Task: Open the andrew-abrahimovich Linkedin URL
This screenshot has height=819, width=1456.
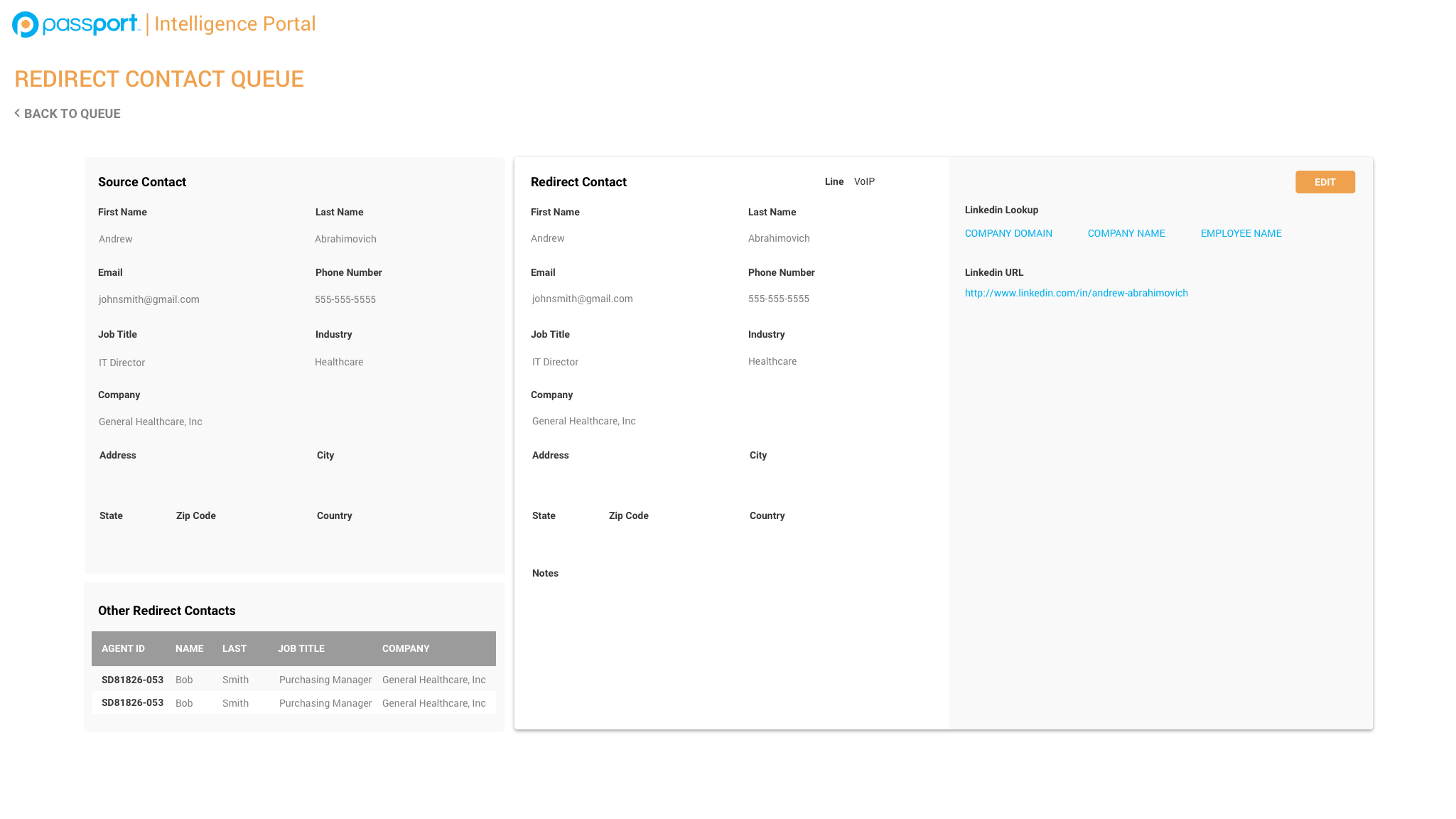Action: (1076, 293)
